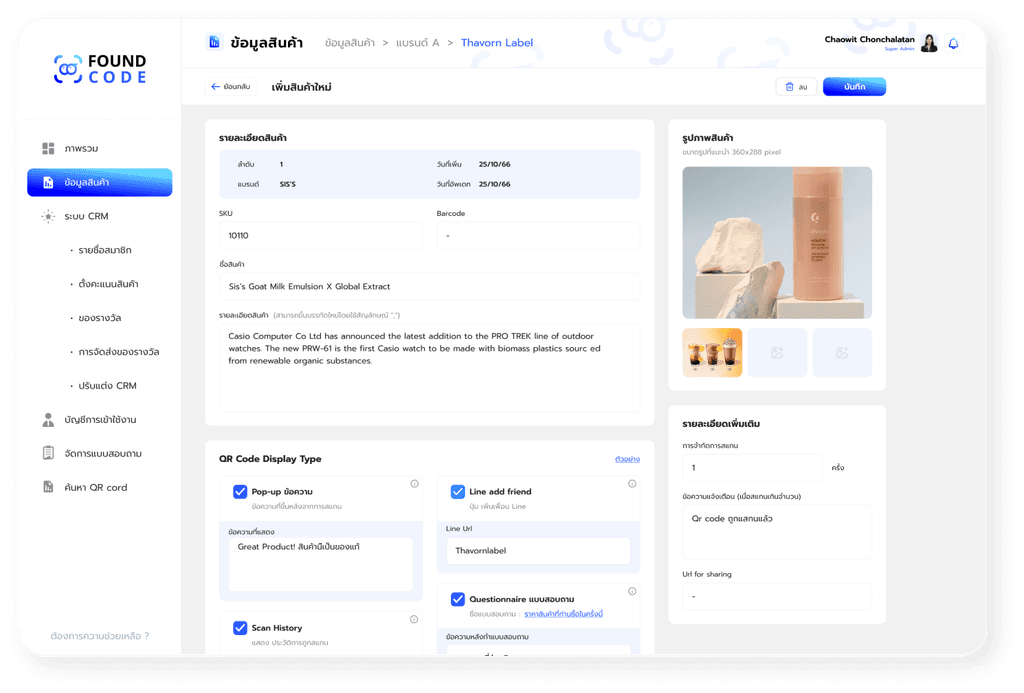The width and height of the screenshot is (1024, 693).
Task: Click the ระบบ CRM sidebar icon
Action: point(48,216)
